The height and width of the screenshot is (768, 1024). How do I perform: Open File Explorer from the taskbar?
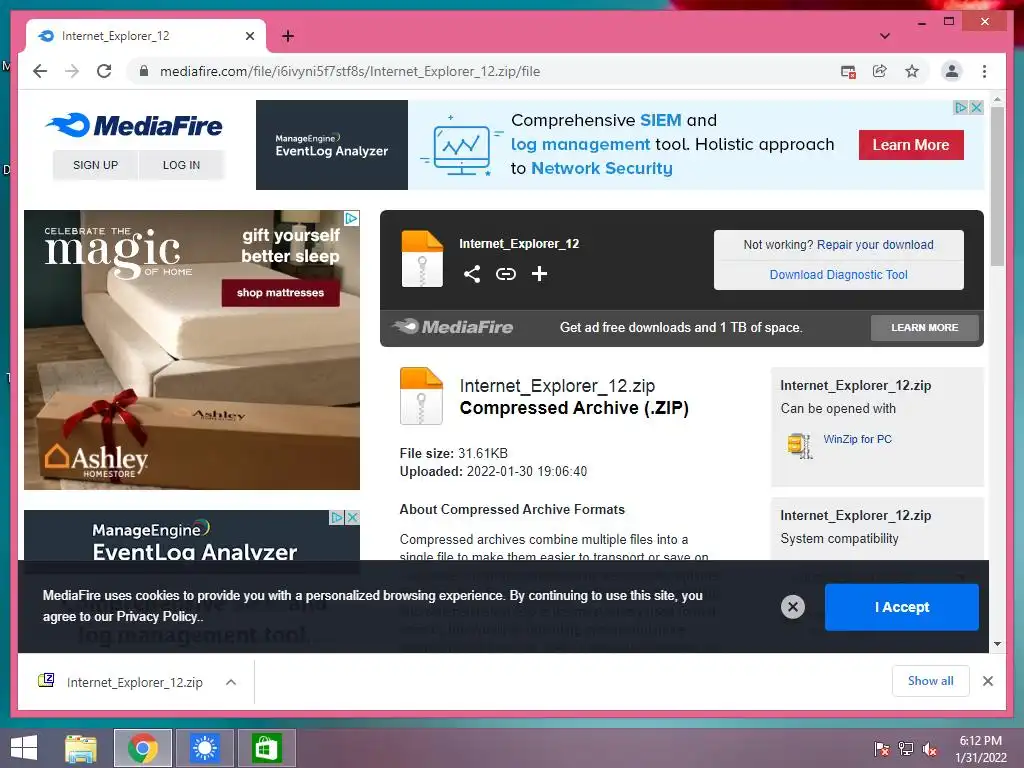(x=81, y=748)
